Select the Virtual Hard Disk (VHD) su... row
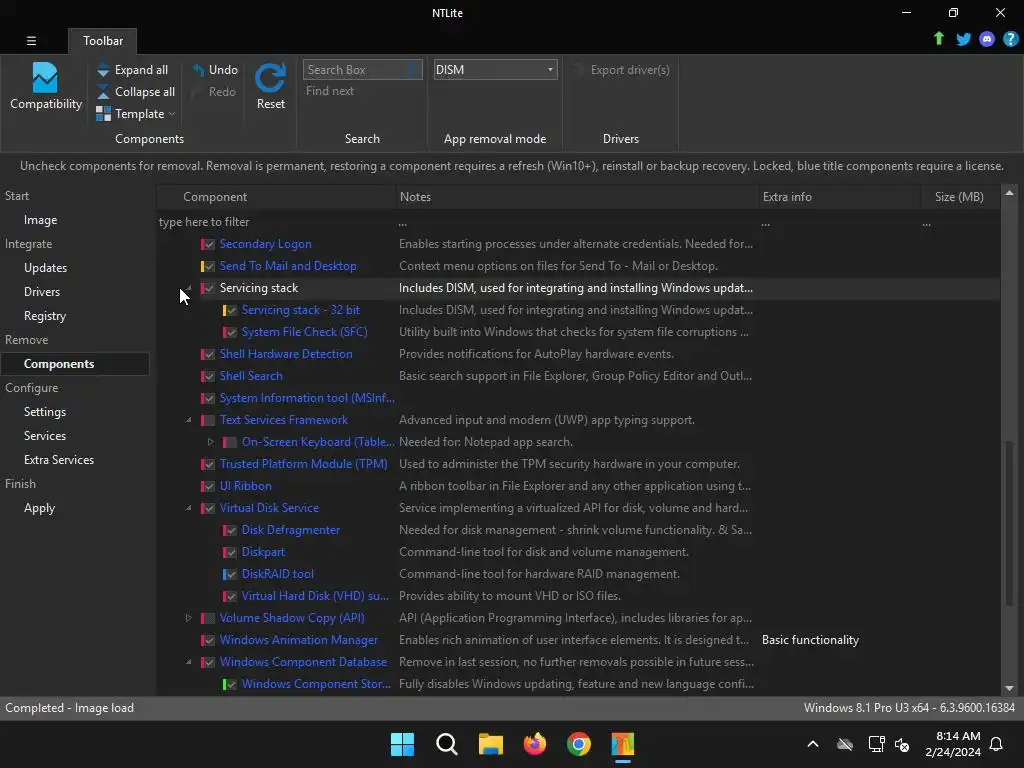Screen dimensions: 1024x768 point(579,596)
